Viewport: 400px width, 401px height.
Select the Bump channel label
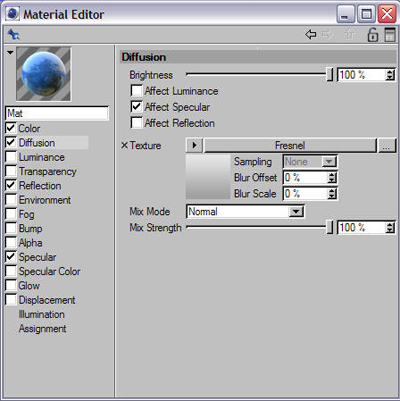click(30, 229)
